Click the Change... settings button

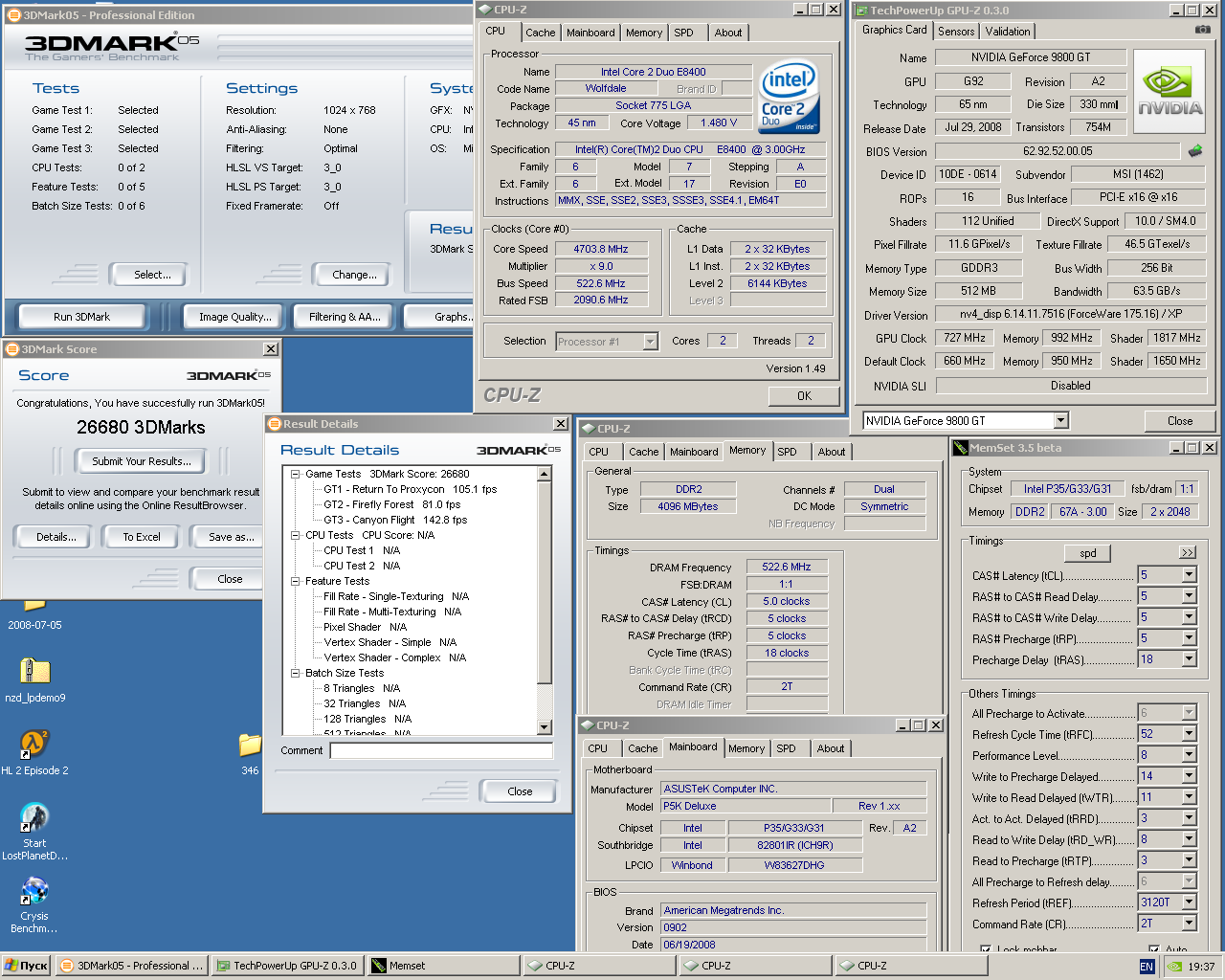pos(354,275)
